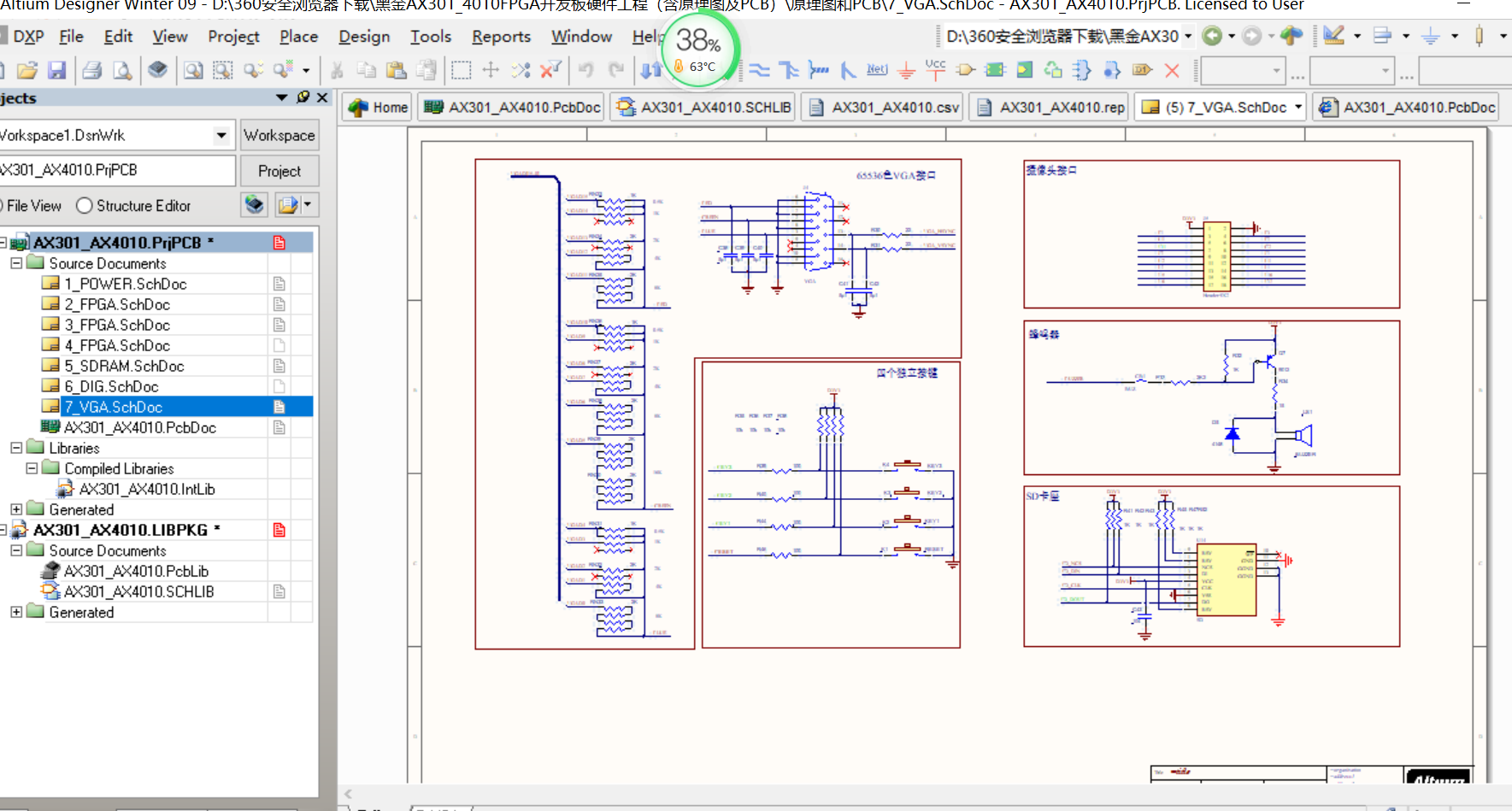The width and height of the screenshot is (1512, 811).
Task: Select the zoom area tool
Action: 223,70
